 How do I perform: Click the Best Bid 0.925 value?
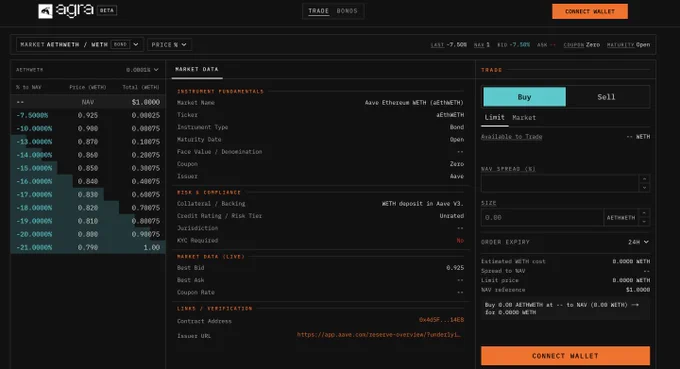click(455, 268)
